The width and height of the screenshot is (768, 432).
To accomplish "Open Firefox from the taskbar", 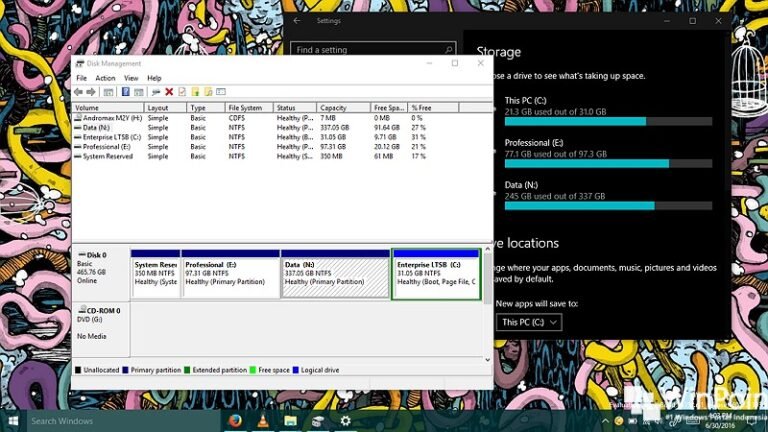I will click(235, 421).
